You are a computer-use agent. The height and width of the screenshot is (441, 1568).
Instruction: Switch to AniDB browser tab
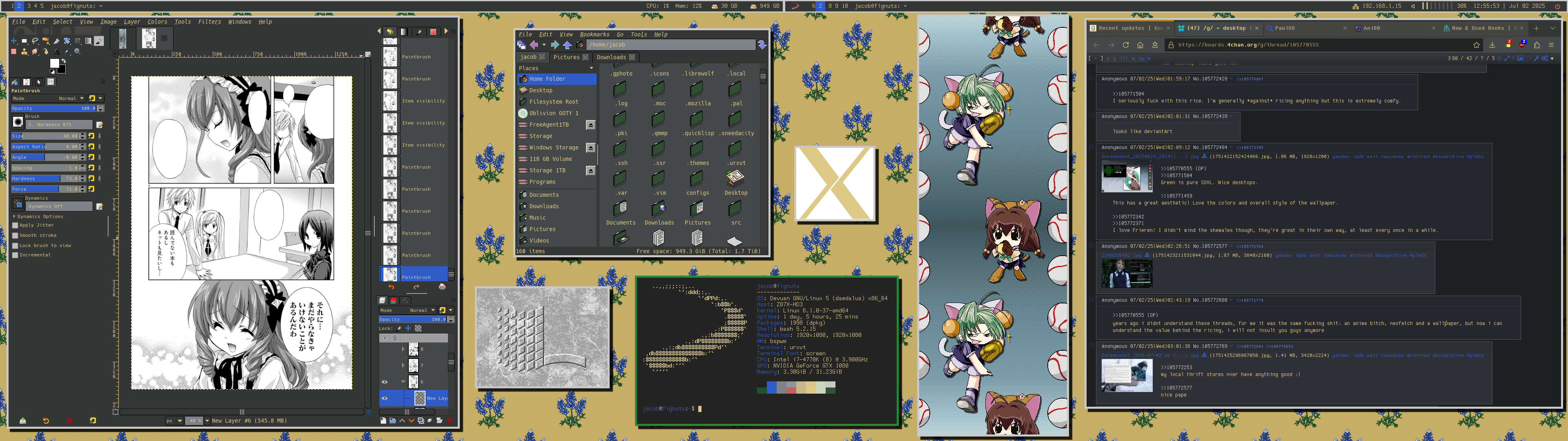pos(1394,28)
